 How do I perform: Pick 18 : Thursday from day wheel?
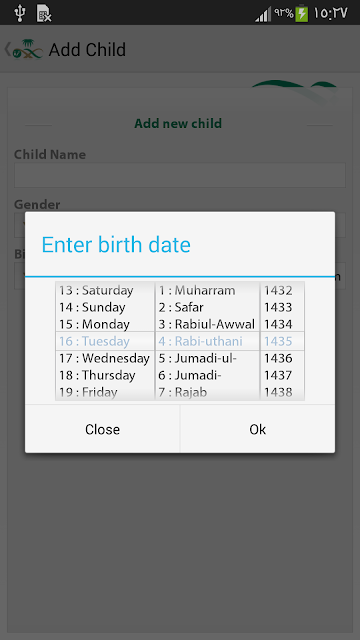97,375
